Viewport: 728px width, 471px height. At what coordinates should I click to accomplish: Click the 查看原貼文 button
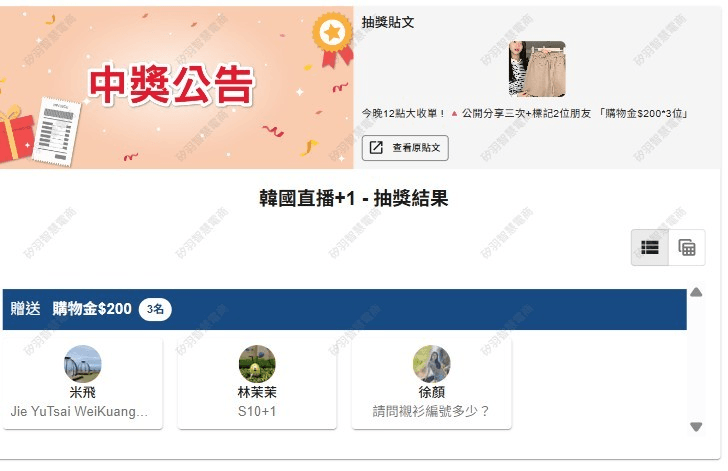(405, 148)
